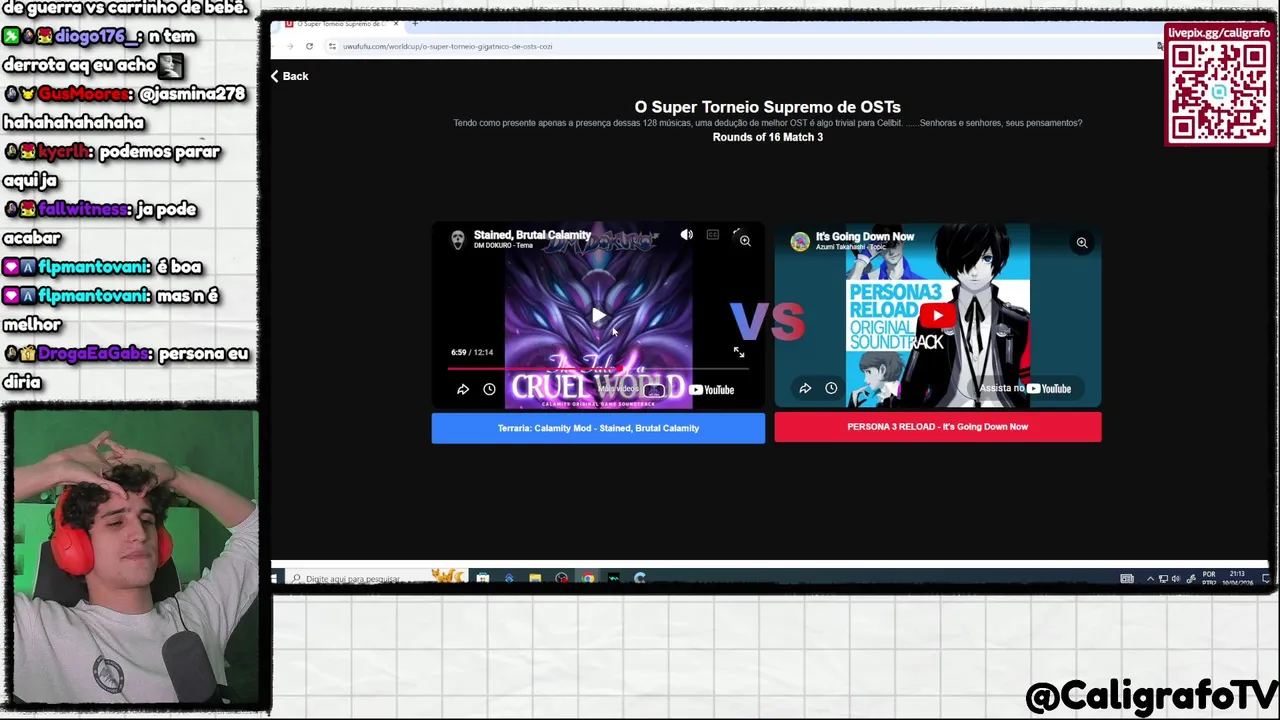1280x720 pixels.
Task: Enter fullscreen on the left video
Action: pos(739,352)
